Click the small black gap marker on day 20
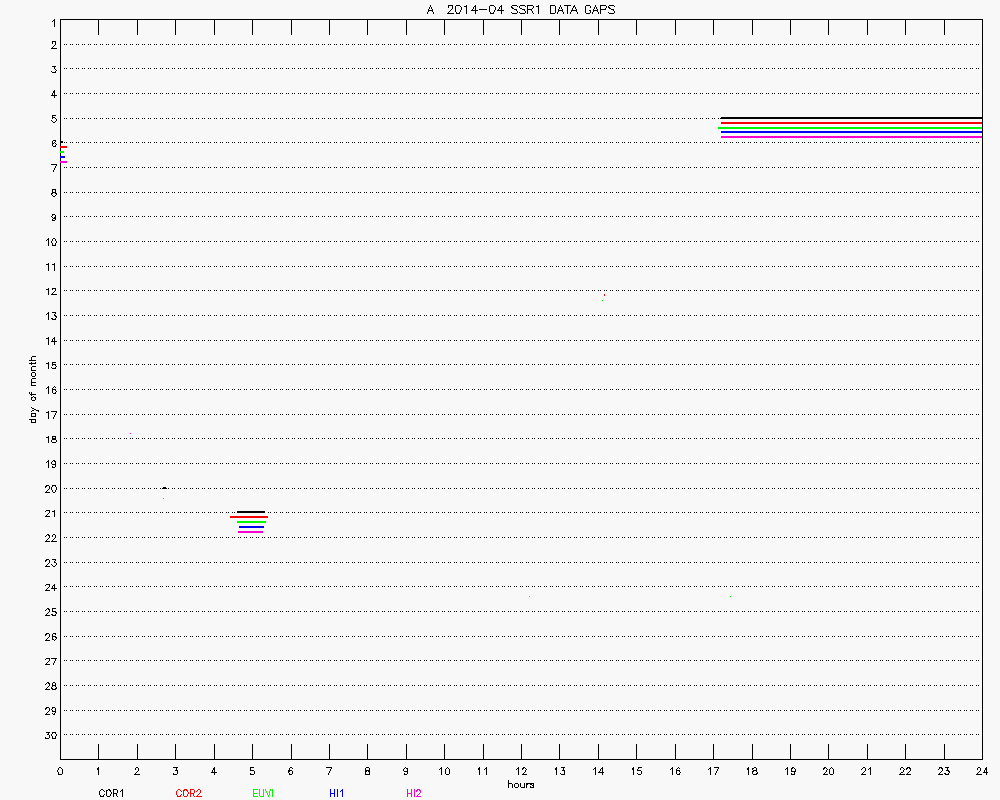1000x800 pixels. [x=164, y=488]
